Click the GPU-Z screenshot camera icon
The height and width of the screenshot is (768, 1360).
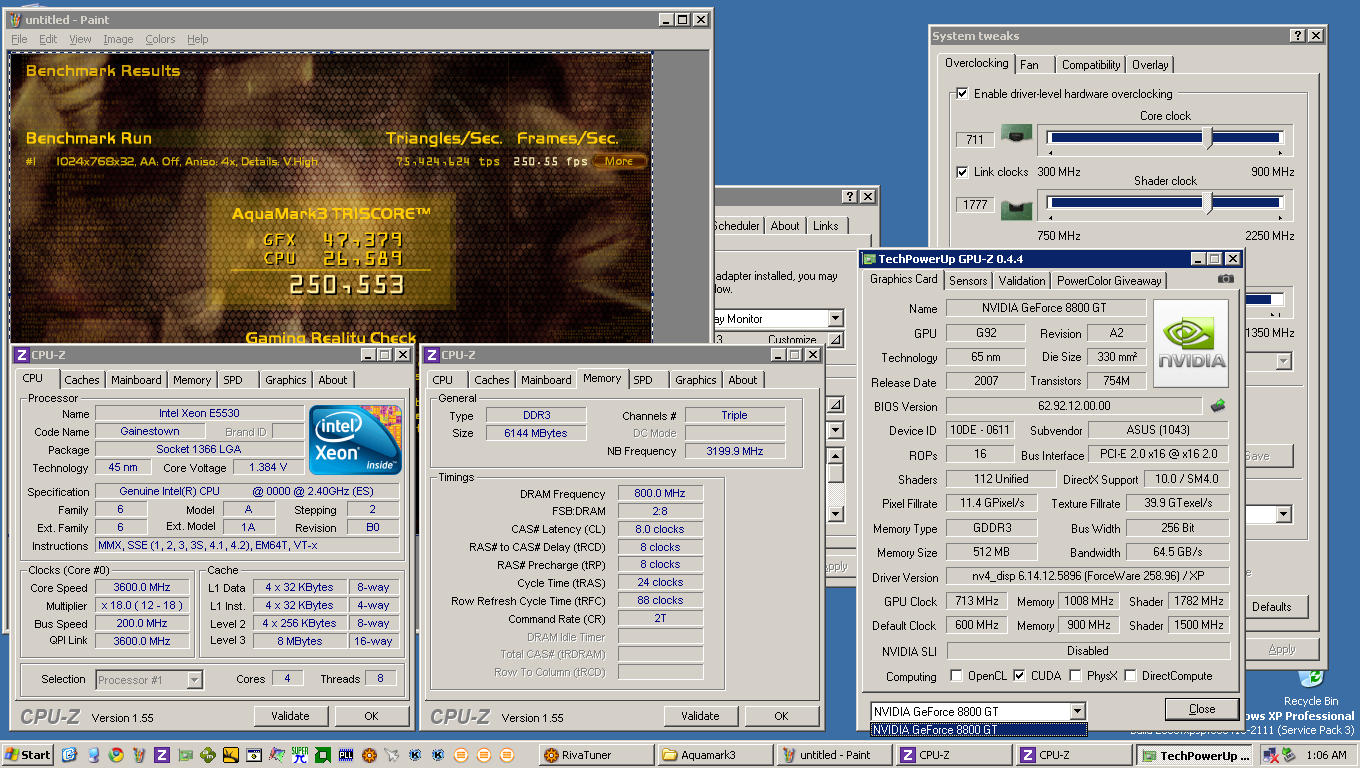coord(1226,280)
